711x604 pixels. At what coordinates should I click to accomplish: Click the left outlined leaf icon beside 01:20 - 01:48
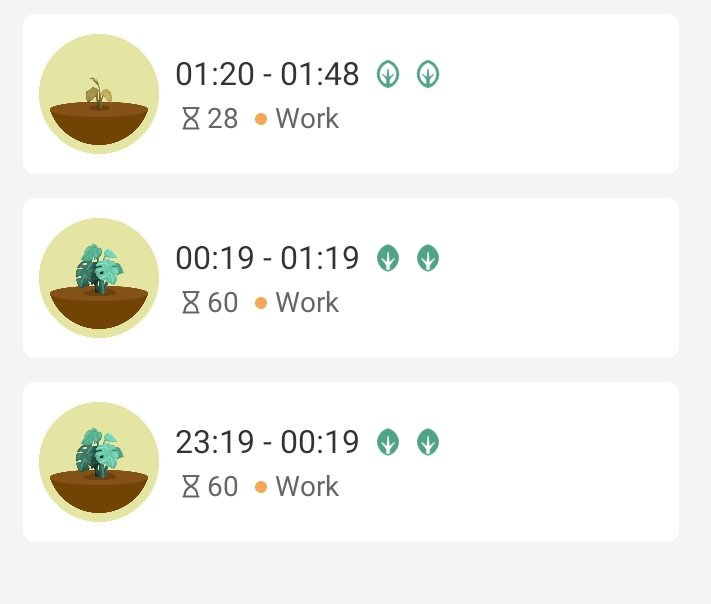click(388, 74)
